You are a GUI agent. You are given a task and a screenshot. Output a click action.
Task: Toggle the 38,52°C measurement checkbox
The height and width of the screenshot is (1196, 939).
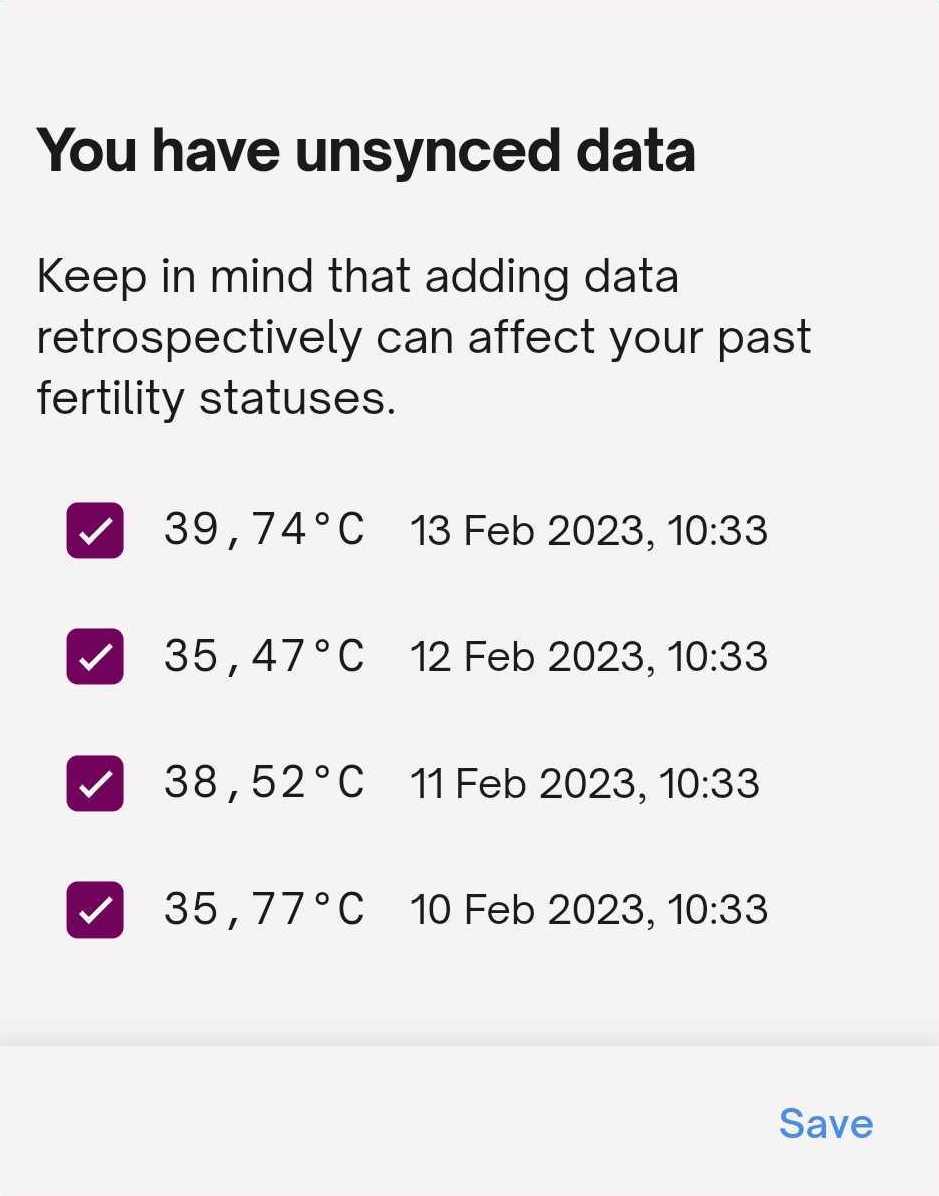95,783
